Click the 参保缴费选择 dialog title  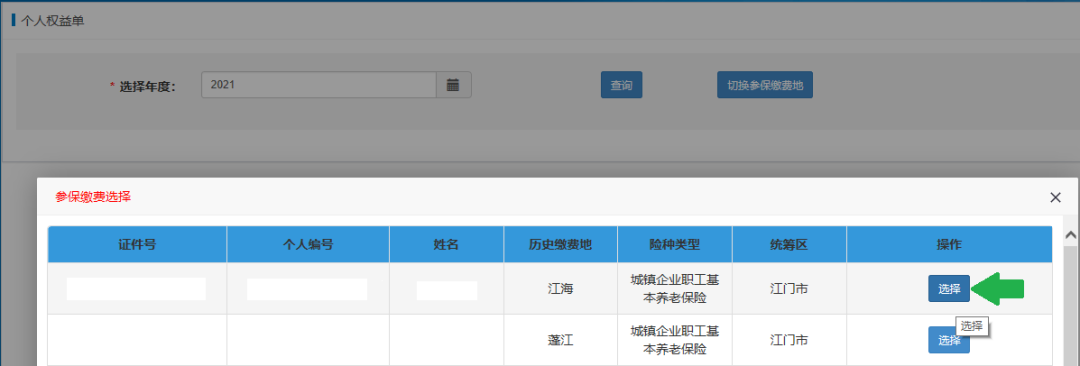tap(93, 197)
